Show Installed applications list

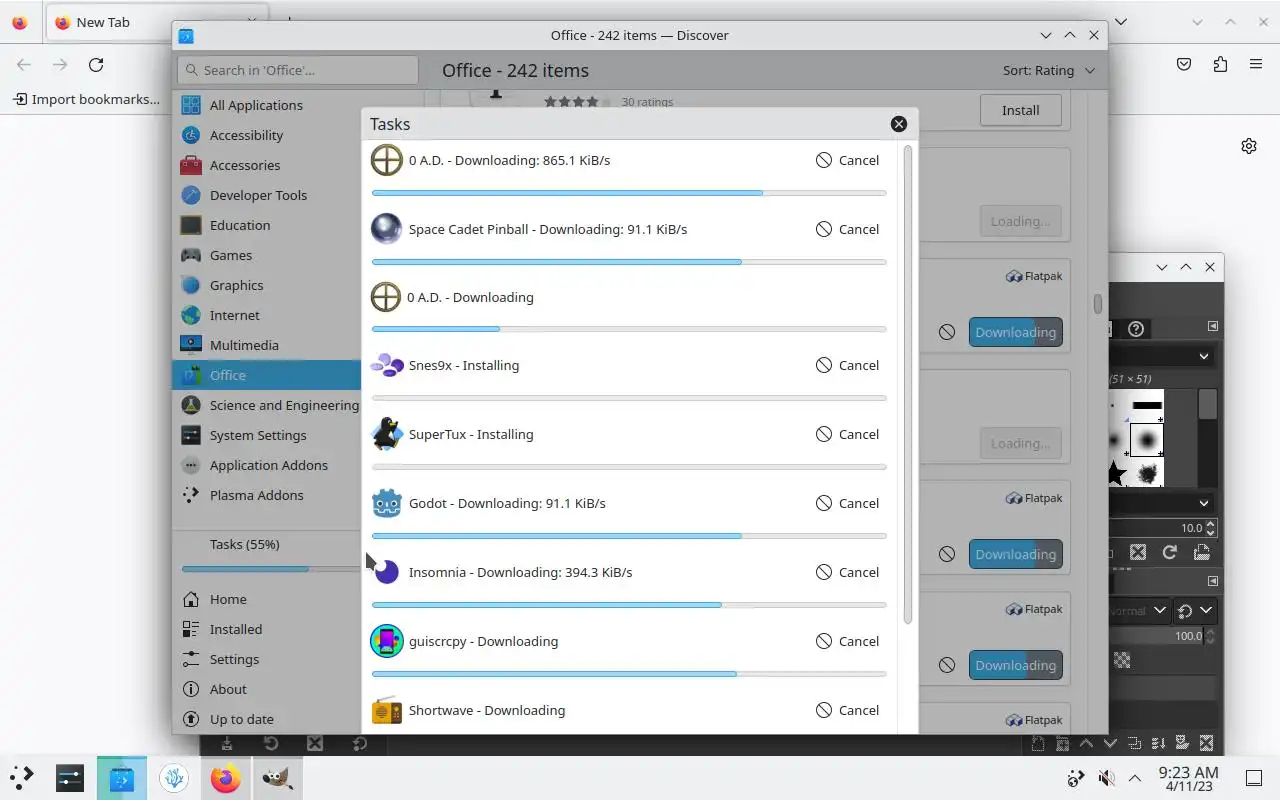(267, 629)
